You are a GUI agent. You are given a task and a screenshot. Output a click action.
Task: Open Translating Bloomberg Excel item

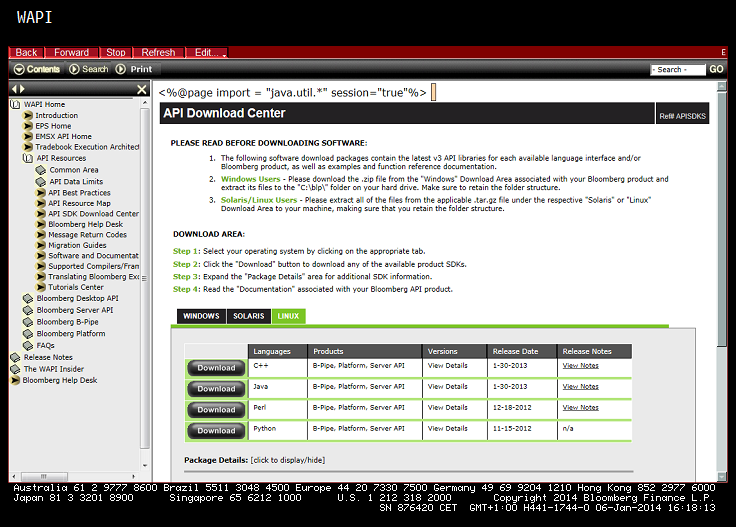click(x=93, y=276)
